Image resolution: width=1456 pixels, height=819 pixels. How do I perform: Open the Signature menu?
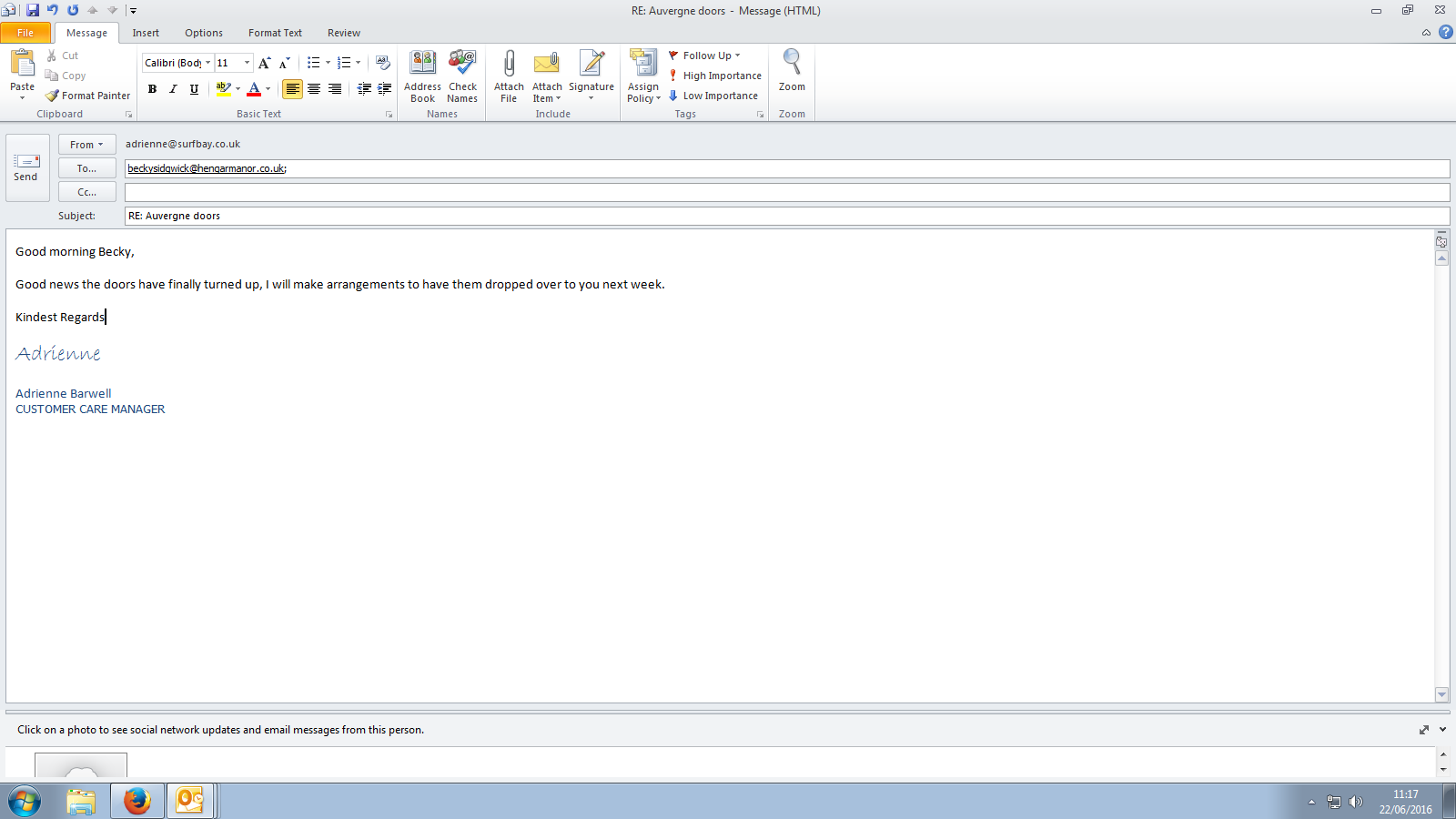(591, 76)
